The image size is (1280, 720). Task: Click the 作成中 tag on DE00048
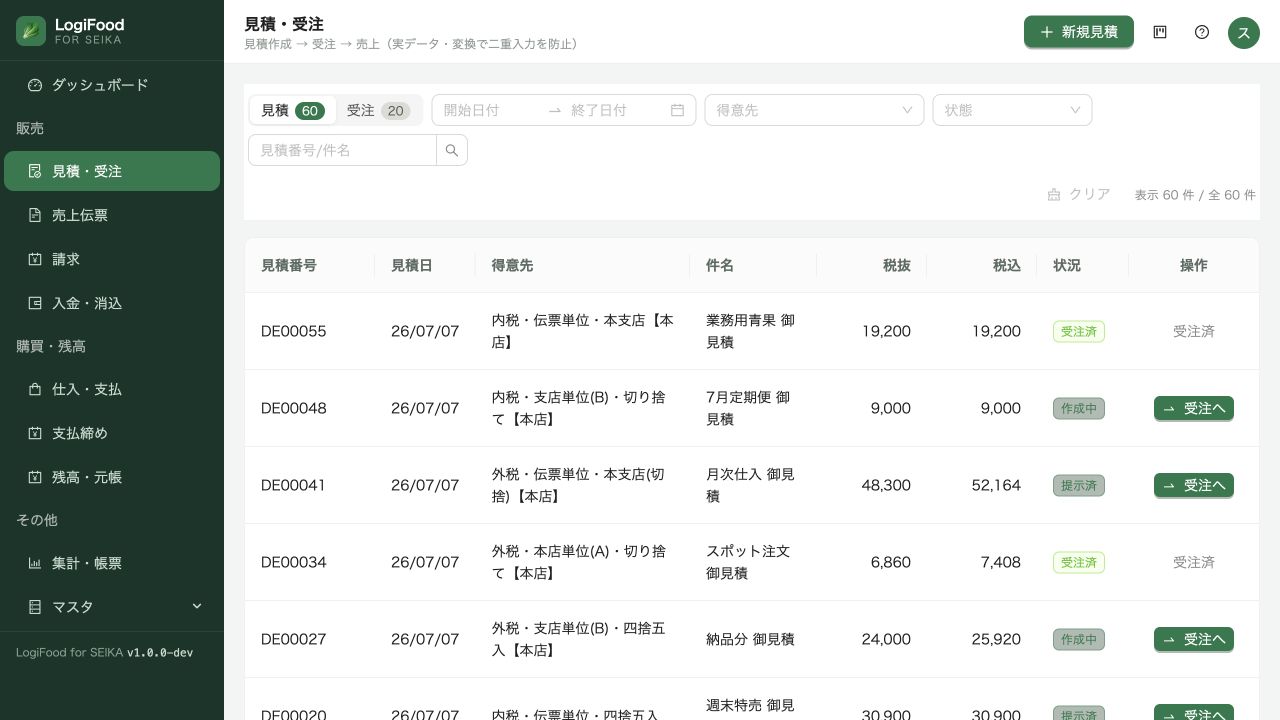(x=1079, y=408)
